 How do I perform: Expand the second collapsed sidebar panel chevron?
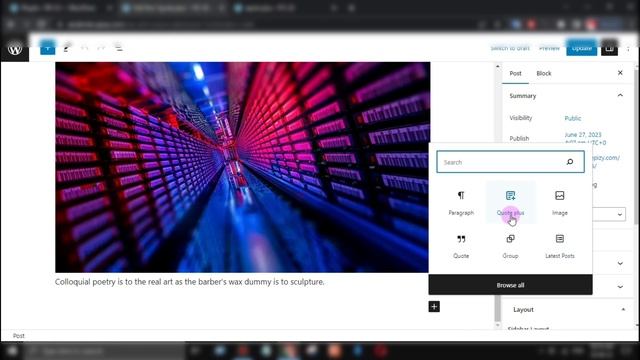tap(620, 287)
